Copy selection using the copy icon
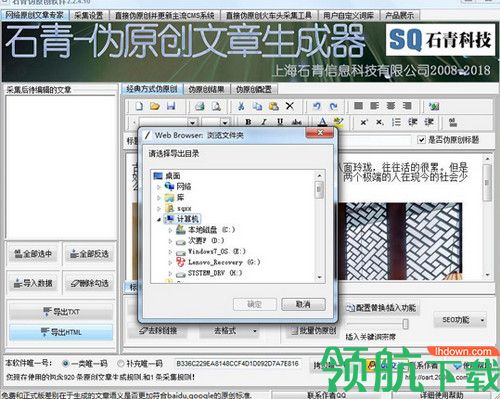This screenshot has height=399, width=500. click(x=257, y=106)
